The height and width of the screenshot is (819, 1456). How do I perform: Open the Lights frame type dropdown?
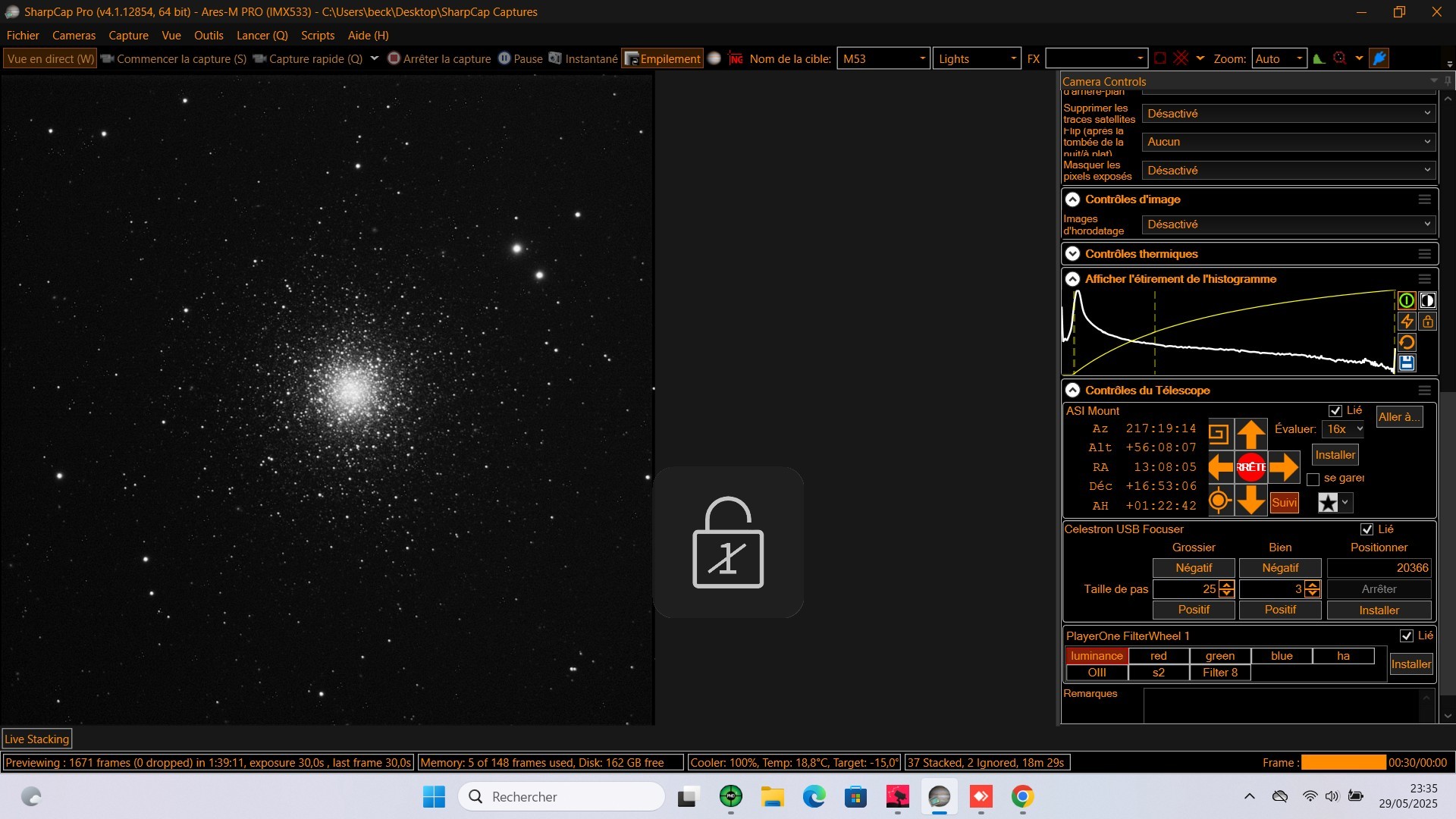click(977, 58)
